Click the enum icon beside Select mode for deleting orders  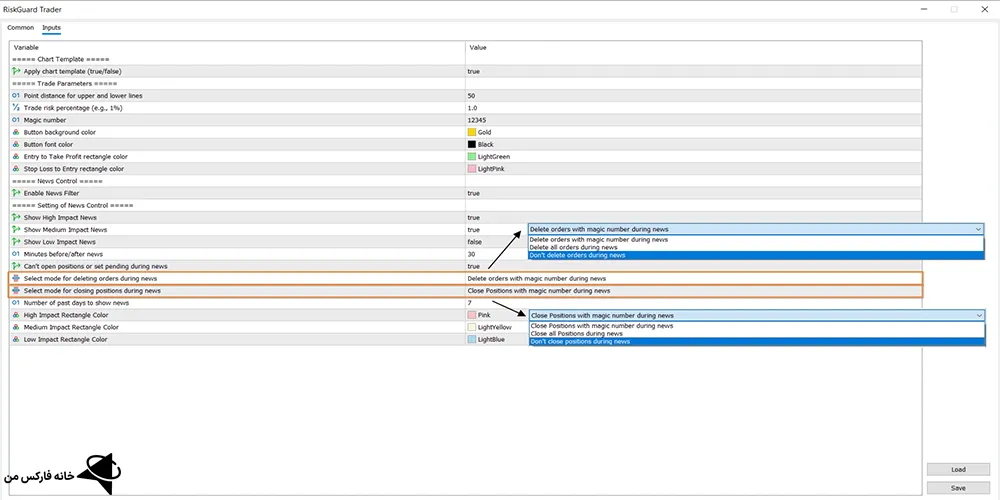click(x=16, y=279)
